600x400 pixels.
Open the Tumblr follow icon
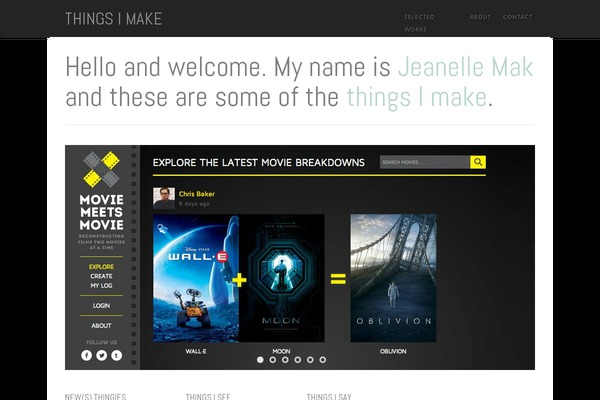coord(116,355)
